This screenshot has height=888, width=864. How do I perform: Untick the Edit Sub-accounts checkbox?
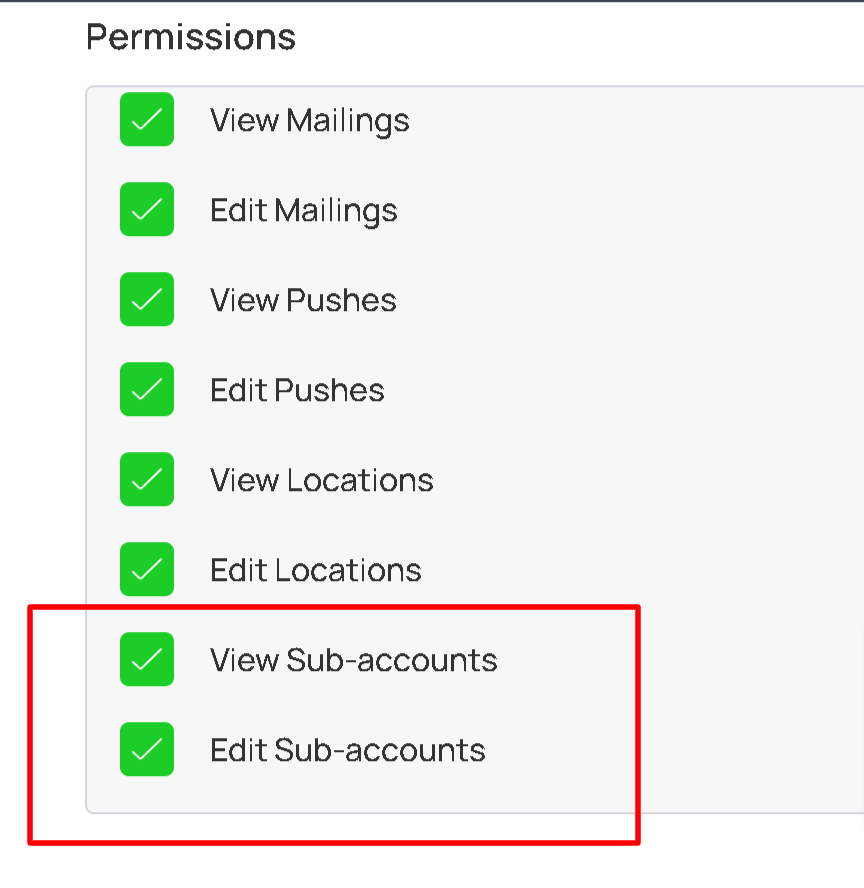(x=147, y=750)
